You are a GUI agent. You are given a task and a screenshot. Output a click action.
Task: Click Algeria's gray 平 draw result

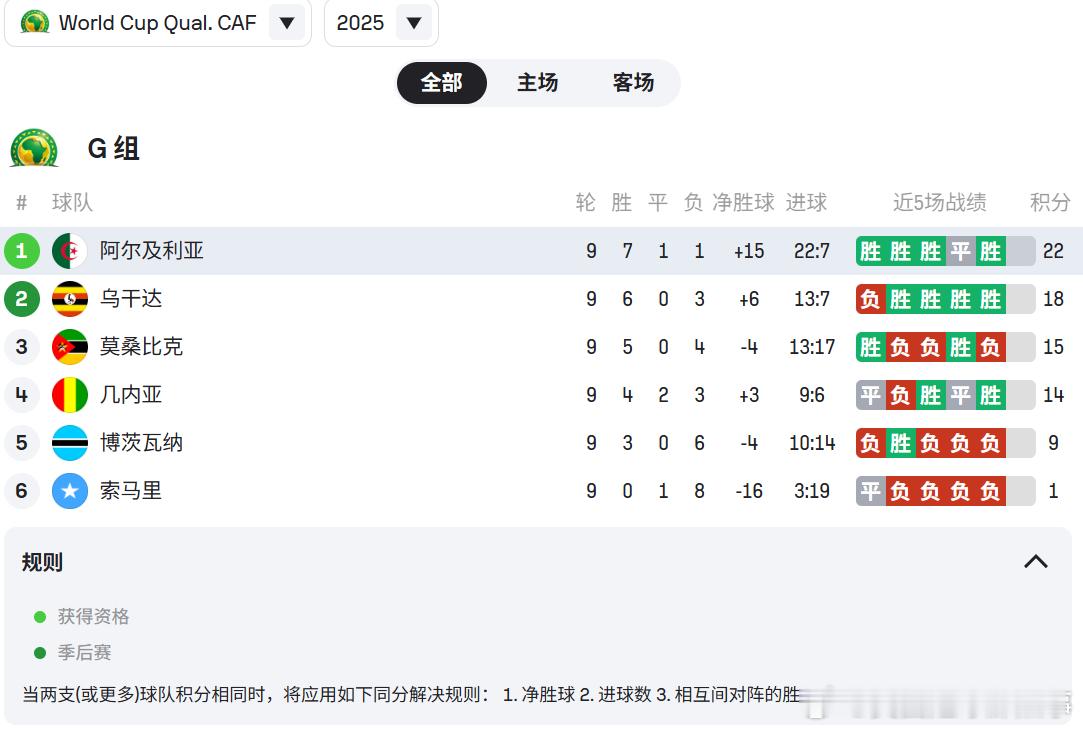pyautogui.click(x=960, y=251)
